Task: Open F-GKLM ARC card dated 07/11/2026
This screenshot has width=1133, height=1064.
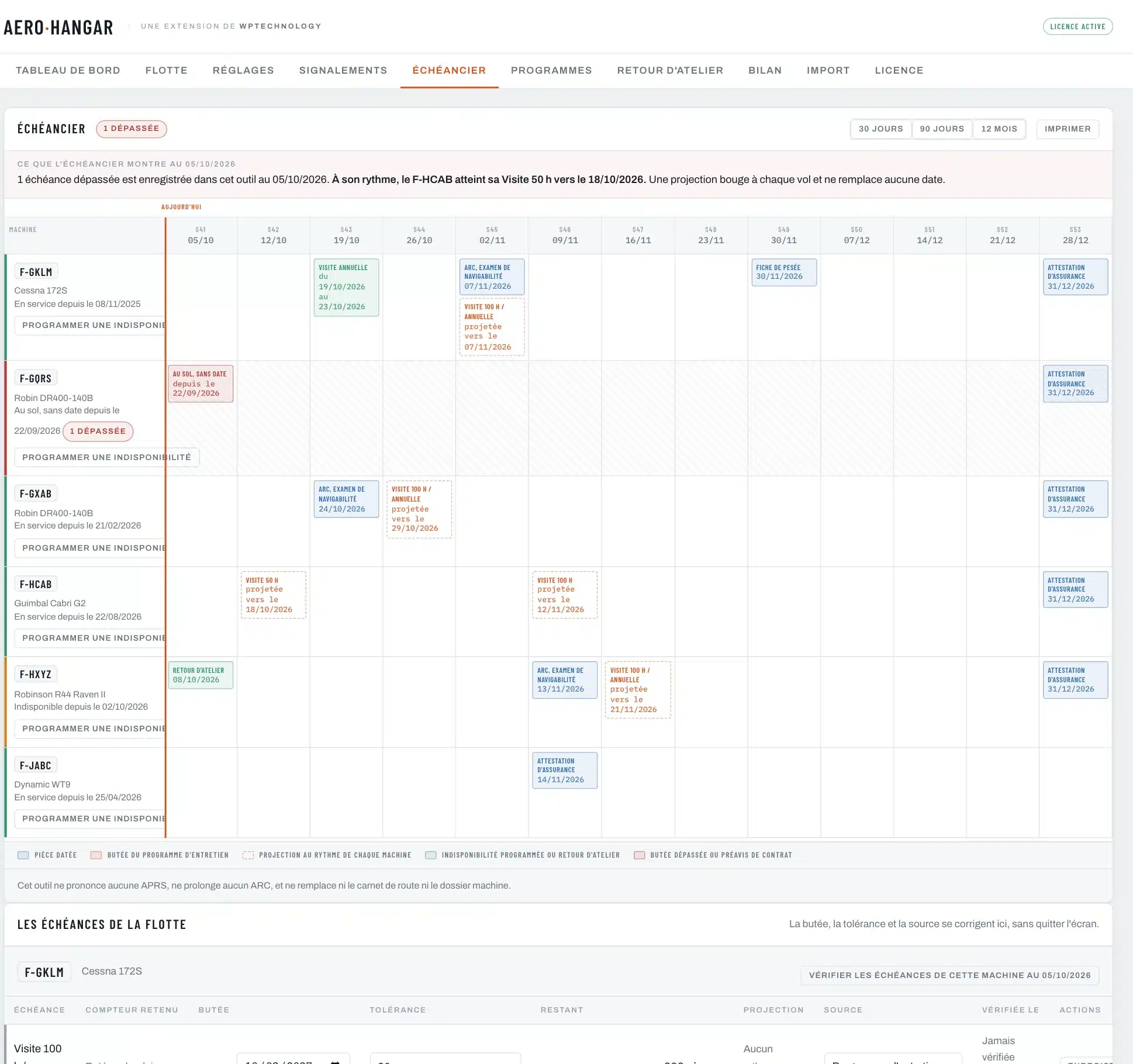Action: coord(492,277)
